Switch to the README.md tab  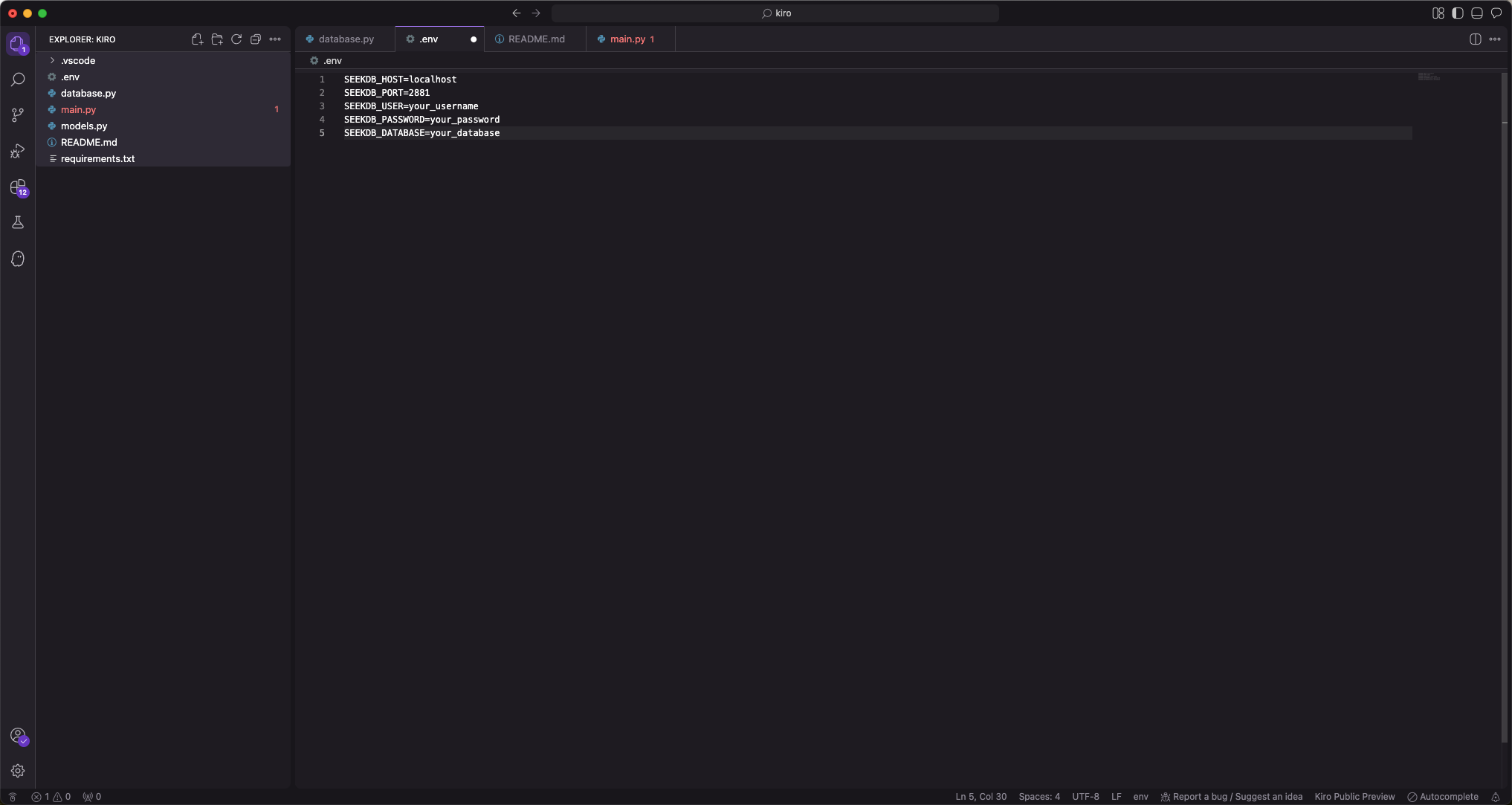(x=536, y=39)
